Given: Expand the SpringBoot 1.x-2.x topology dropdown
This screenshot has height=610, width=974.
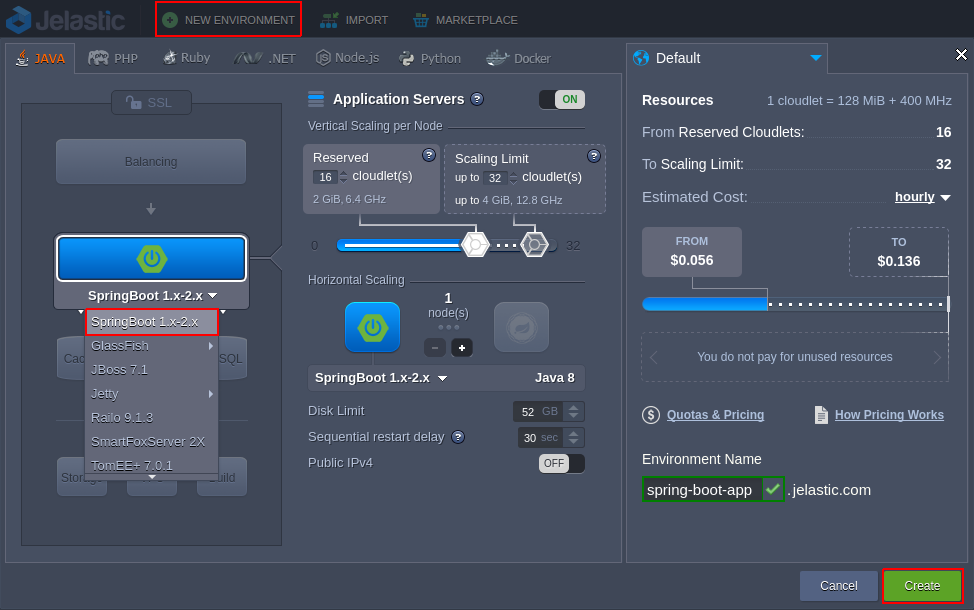Looking at the screenshot, I should click(x=152, y=296).
